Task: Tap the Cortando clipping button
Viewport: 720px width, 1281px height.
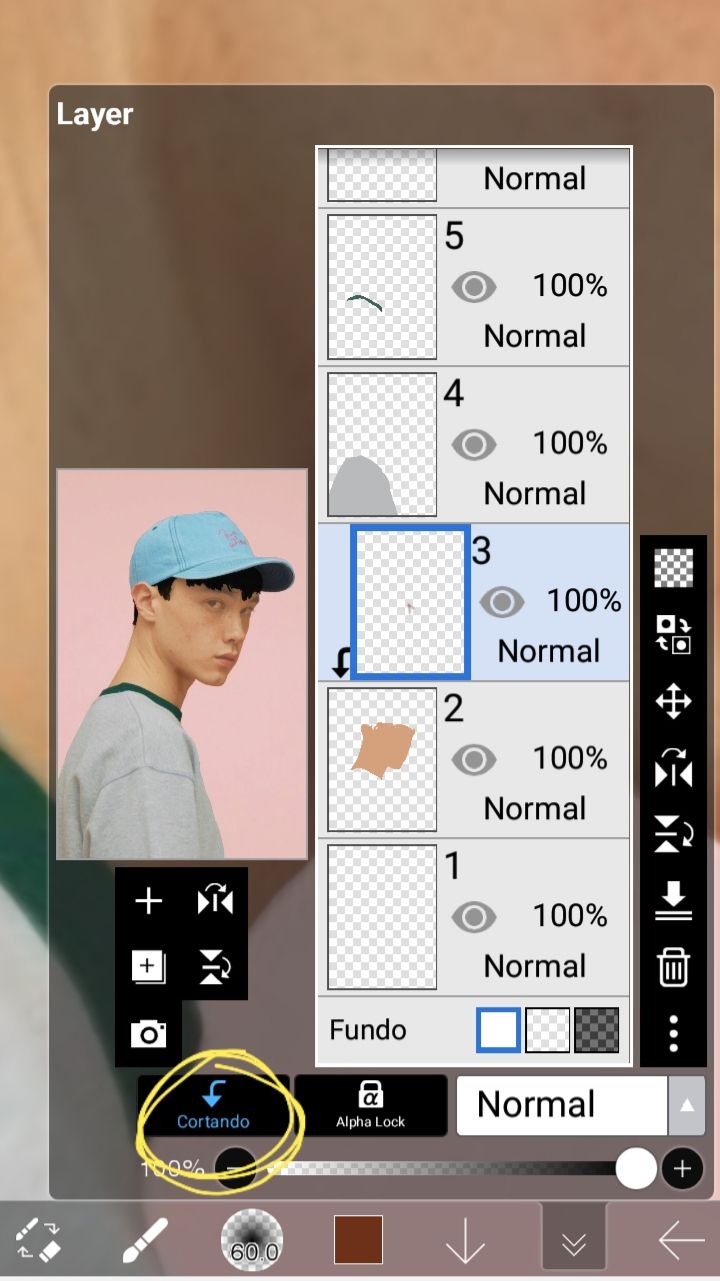Action: [x=213, y=1105]
